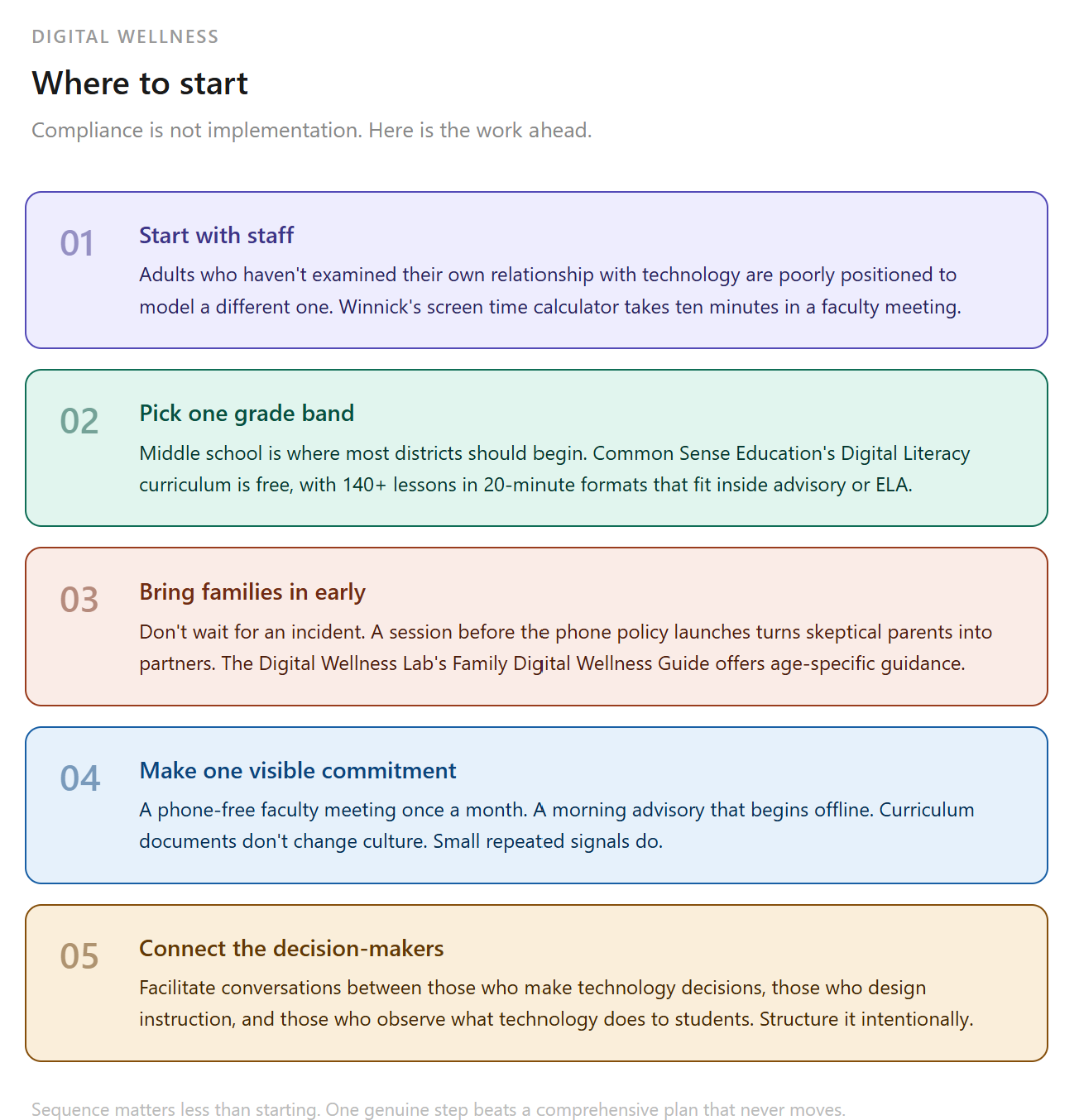The width and height of the screenshot is (1079, 1120).
Task: Click the 'Make one visible commitment' title
Action: pyautogui.click(x=298, y=771)
